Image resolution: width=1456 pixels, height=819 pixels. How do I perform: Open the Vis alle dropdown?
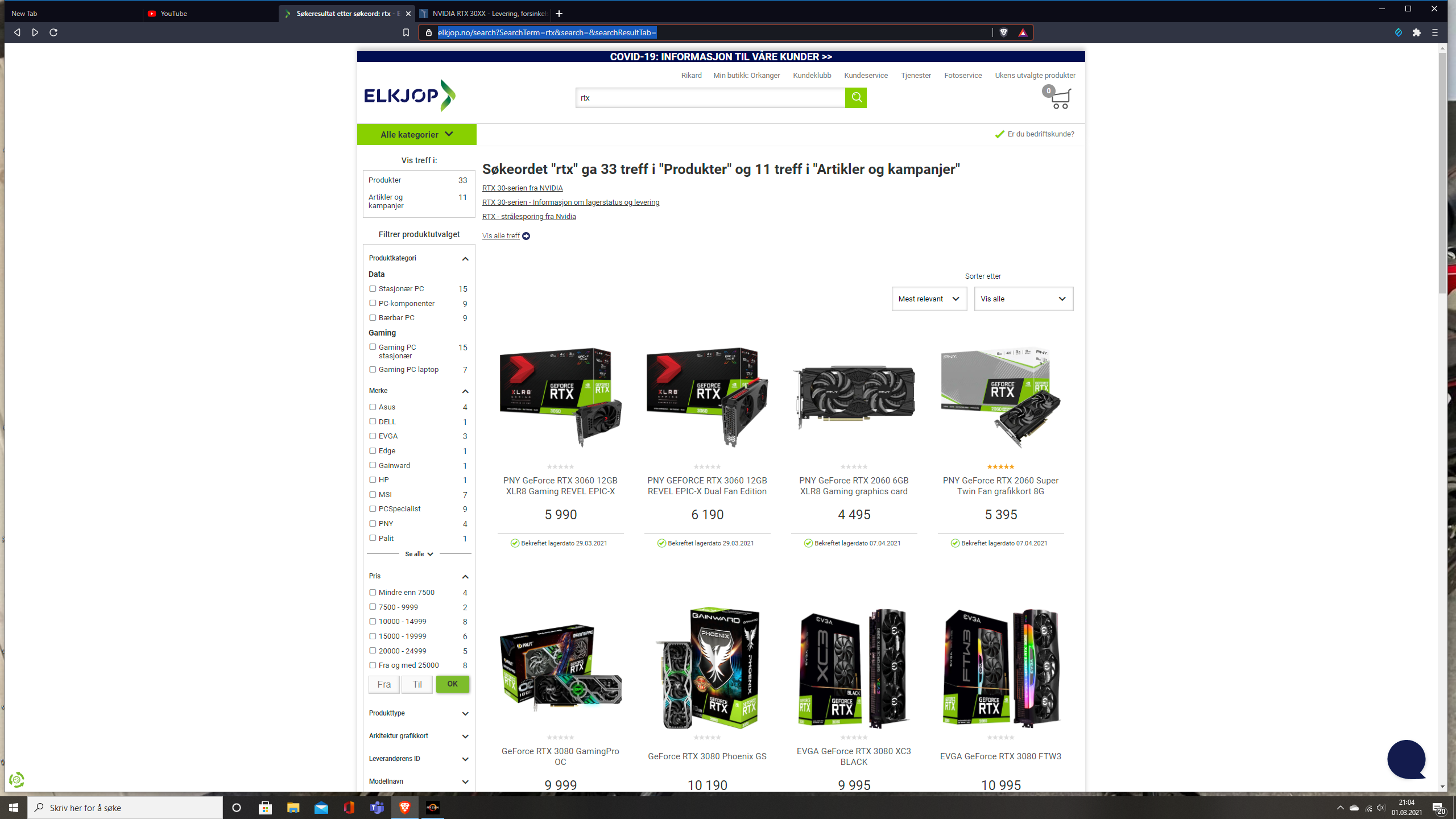[x=1024, y=299]
